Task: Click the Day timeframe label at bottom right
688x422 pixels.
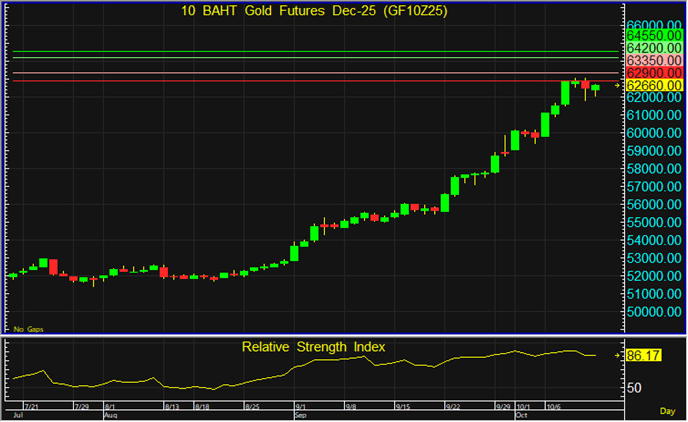Action: click(668, 412)
